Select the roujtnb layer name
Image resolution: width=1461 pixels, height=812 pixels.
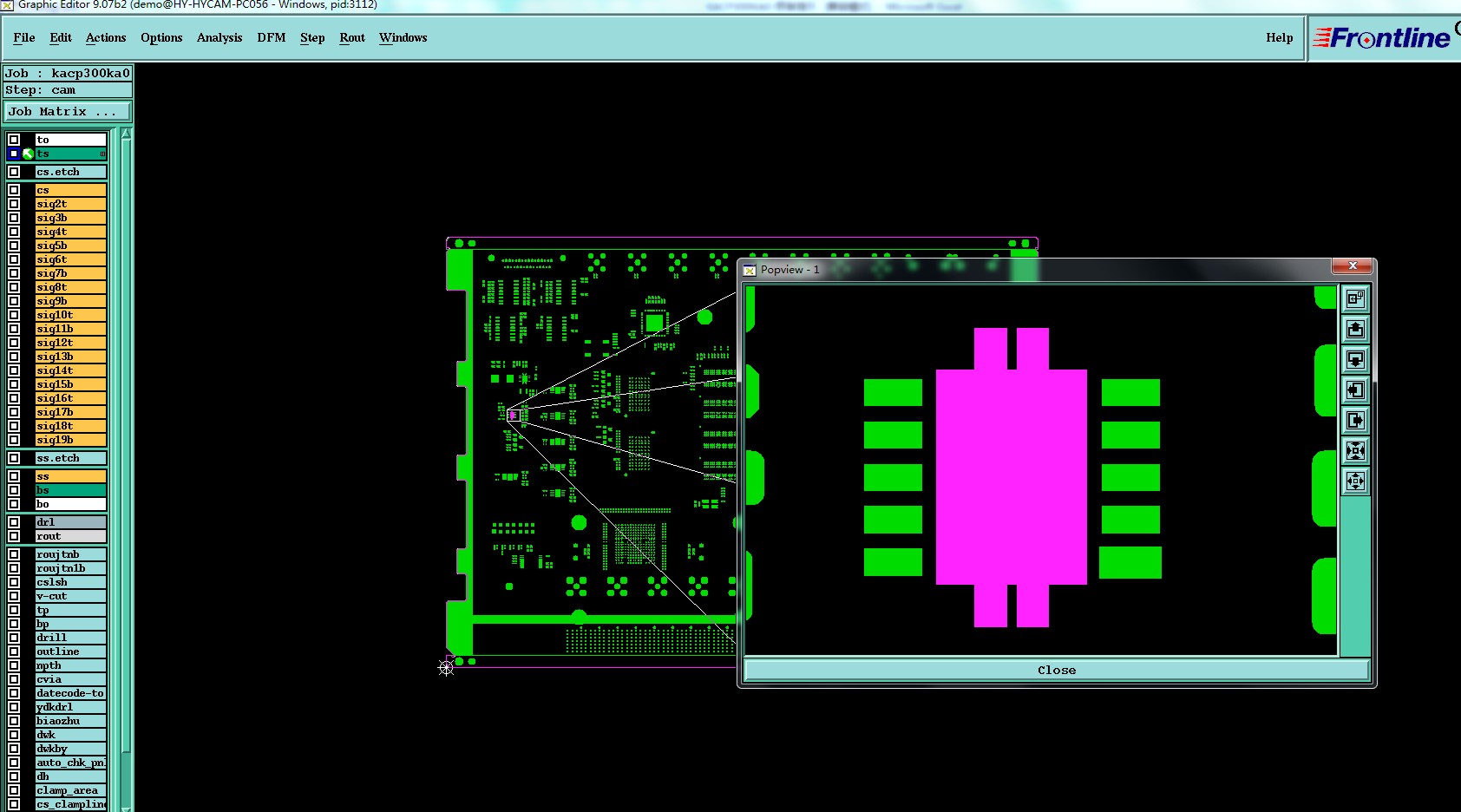point(70,554)
